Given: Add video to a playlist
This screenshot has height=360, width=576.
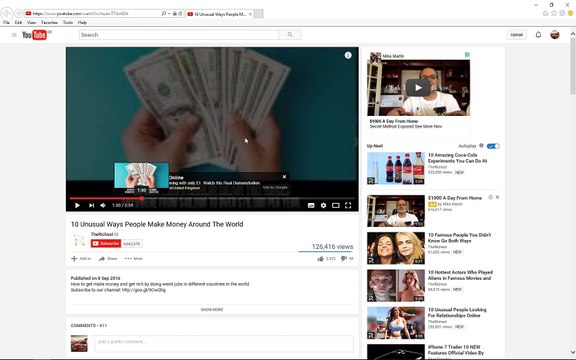Looking at the screenshot, I should click(80, 259).
